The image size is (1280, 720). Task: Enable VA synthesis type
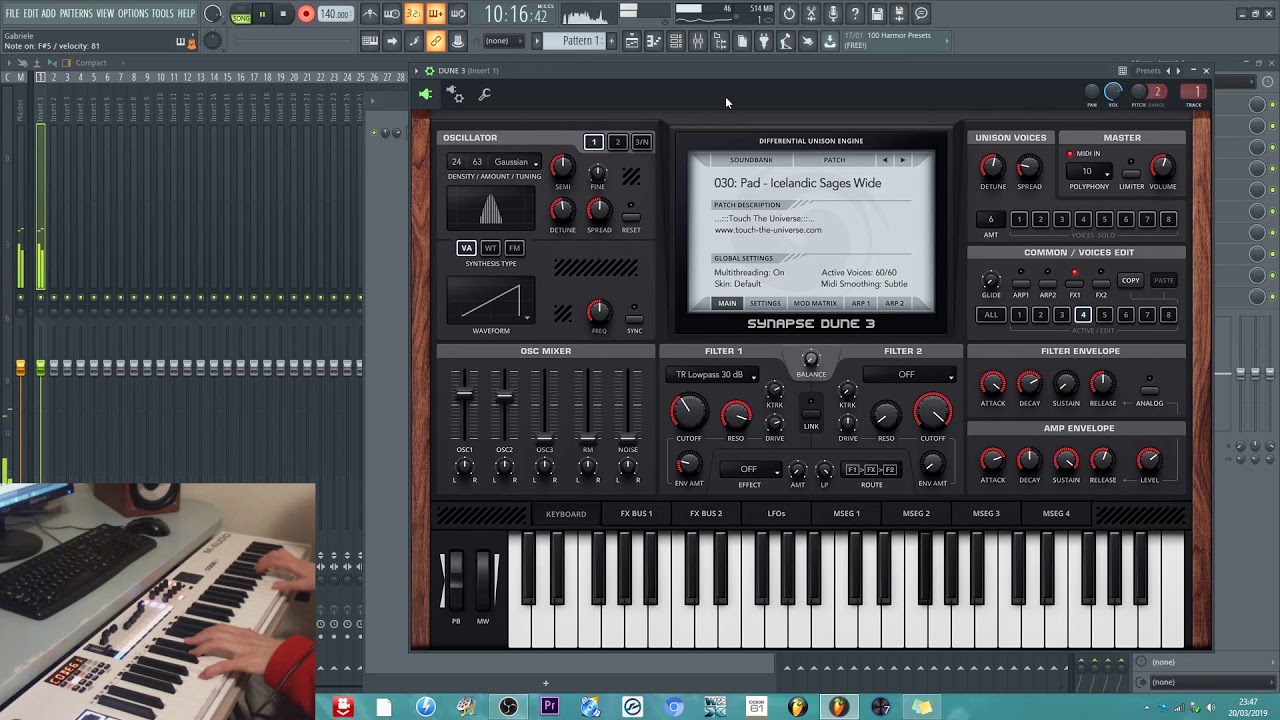click(466, 248)
